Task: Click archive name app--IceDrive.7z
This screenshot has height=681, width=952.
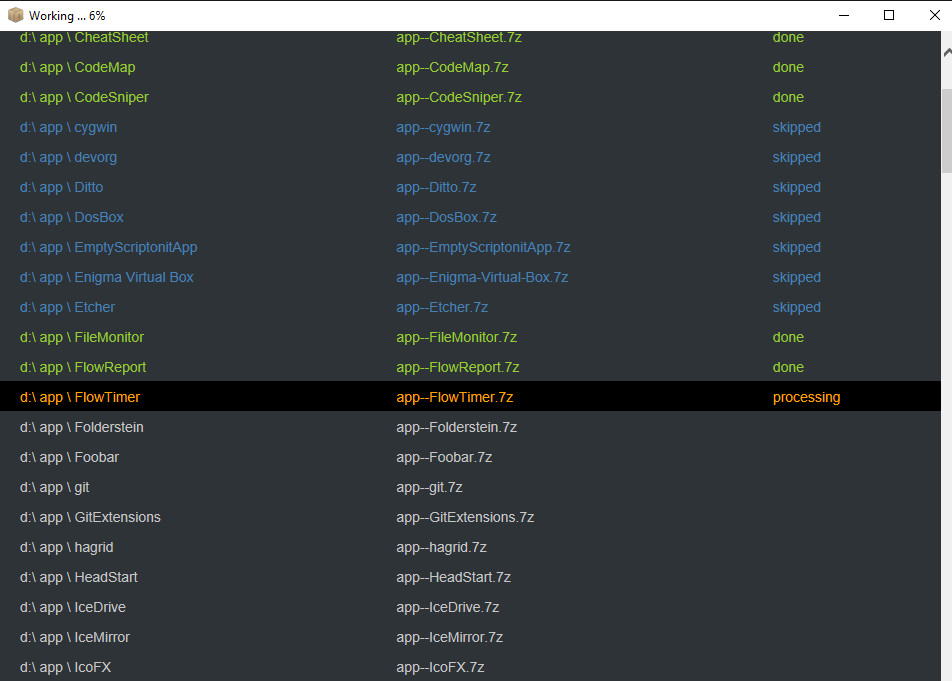Action: click(447, 608)
